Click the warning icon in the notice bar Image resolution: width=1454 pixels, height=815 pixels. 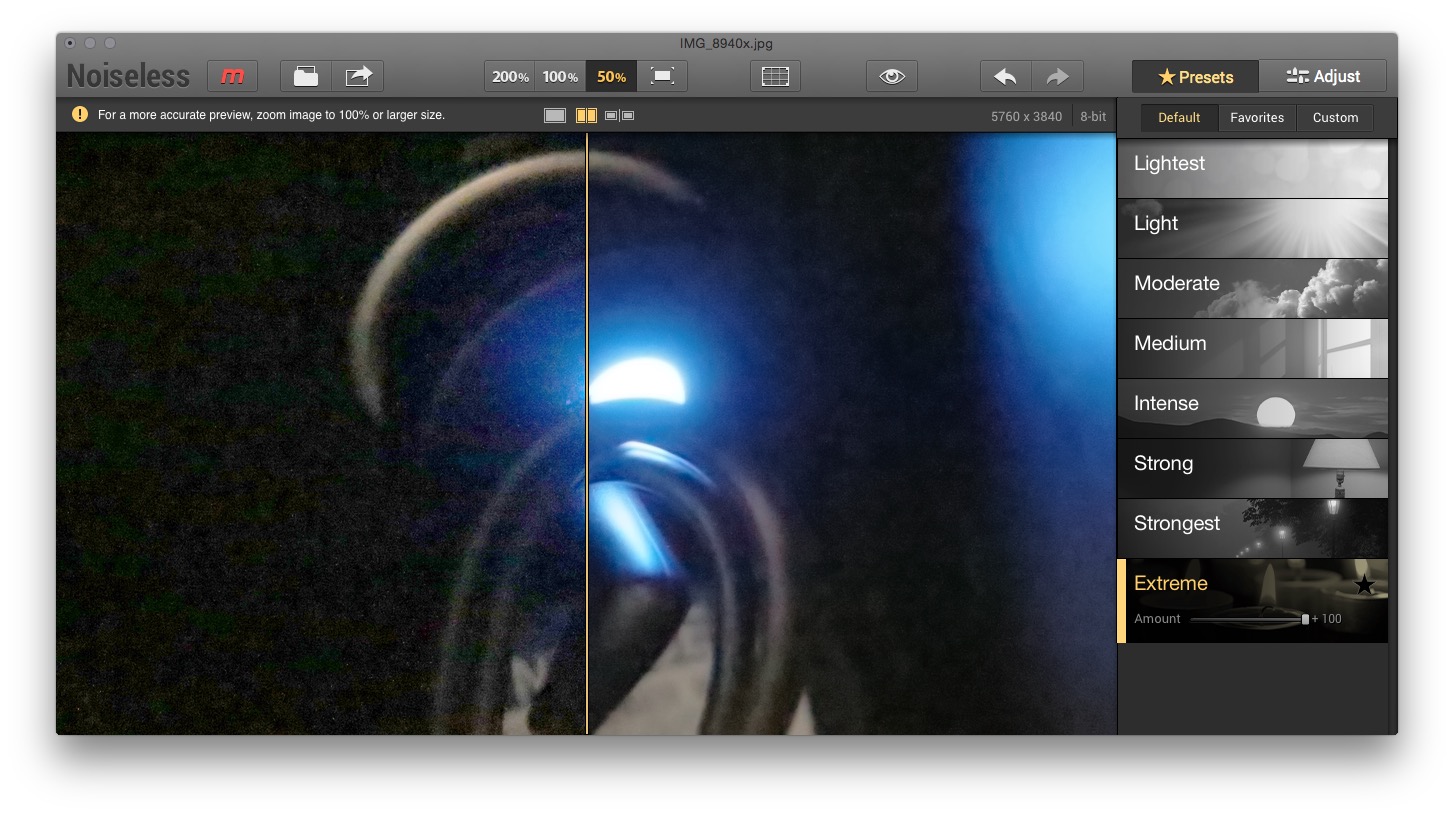coord(79,114)
